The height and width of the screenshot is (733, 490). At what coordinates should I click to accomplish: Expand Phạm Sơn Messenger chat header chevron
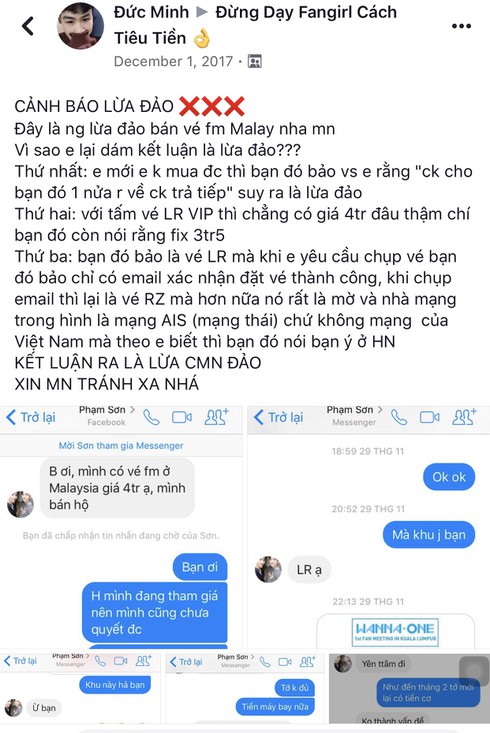(x=380, y=410)
